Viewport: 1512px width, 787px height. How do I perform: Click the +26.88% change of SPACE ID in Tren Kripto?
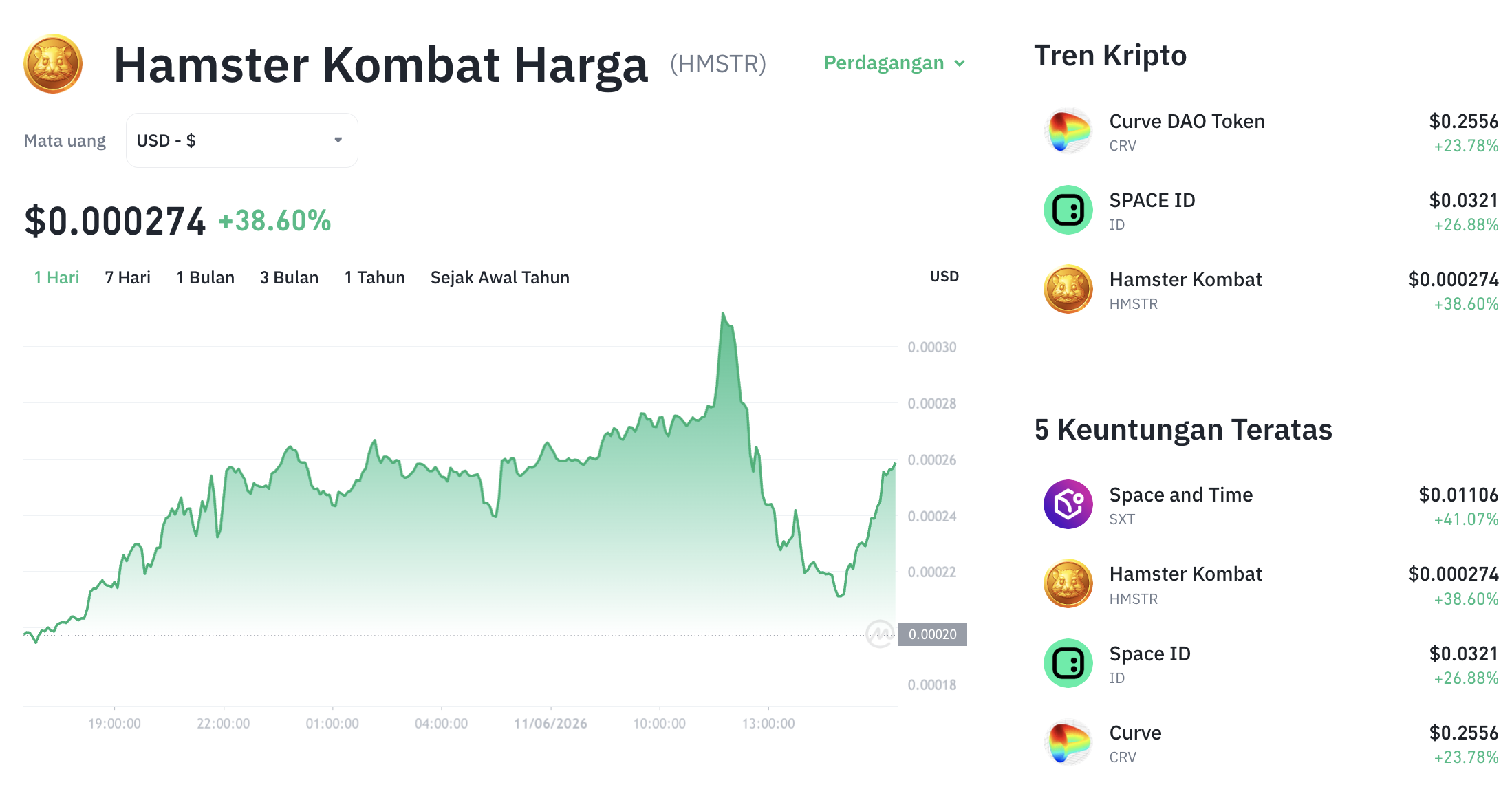point(1466,225)
